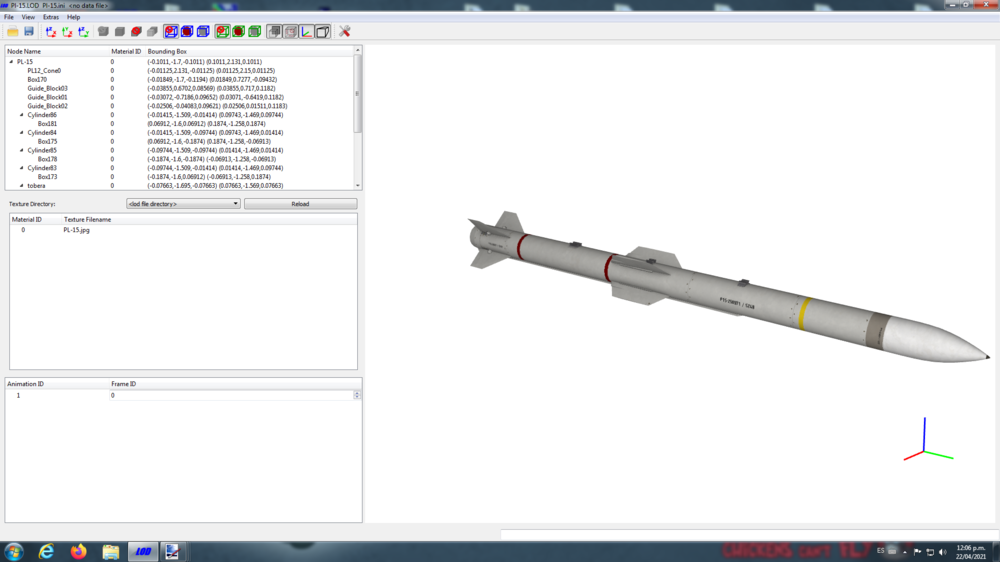
Task: Click the second gray solid cube icon
Action: click(119, 31)
